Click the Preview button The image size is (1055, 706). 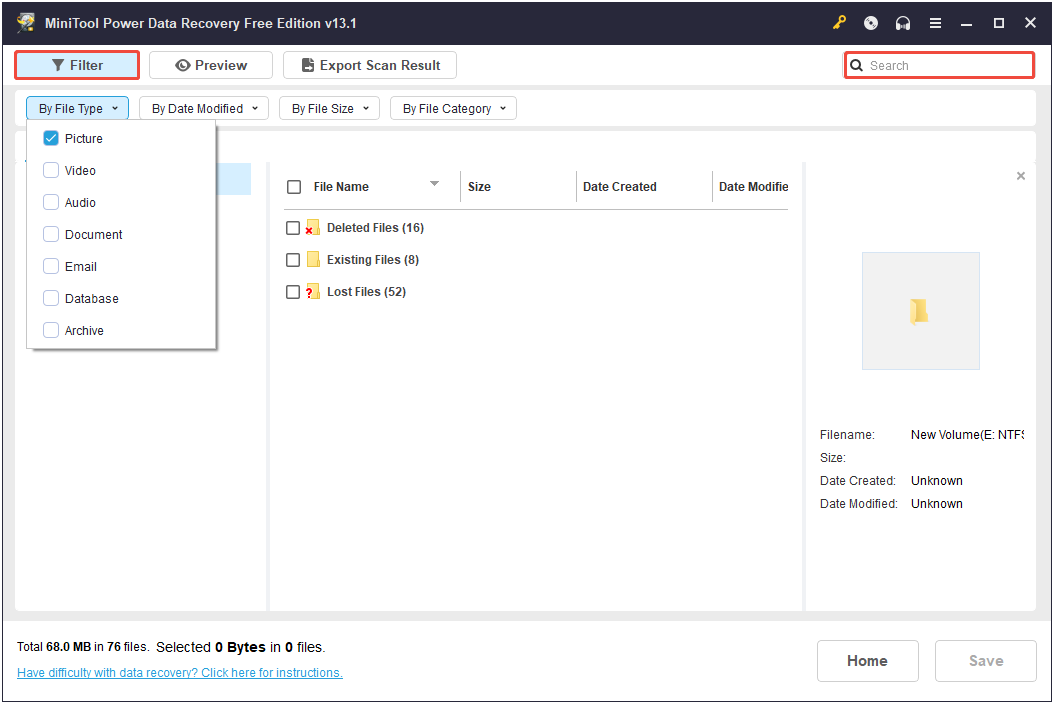click(211, 65)
